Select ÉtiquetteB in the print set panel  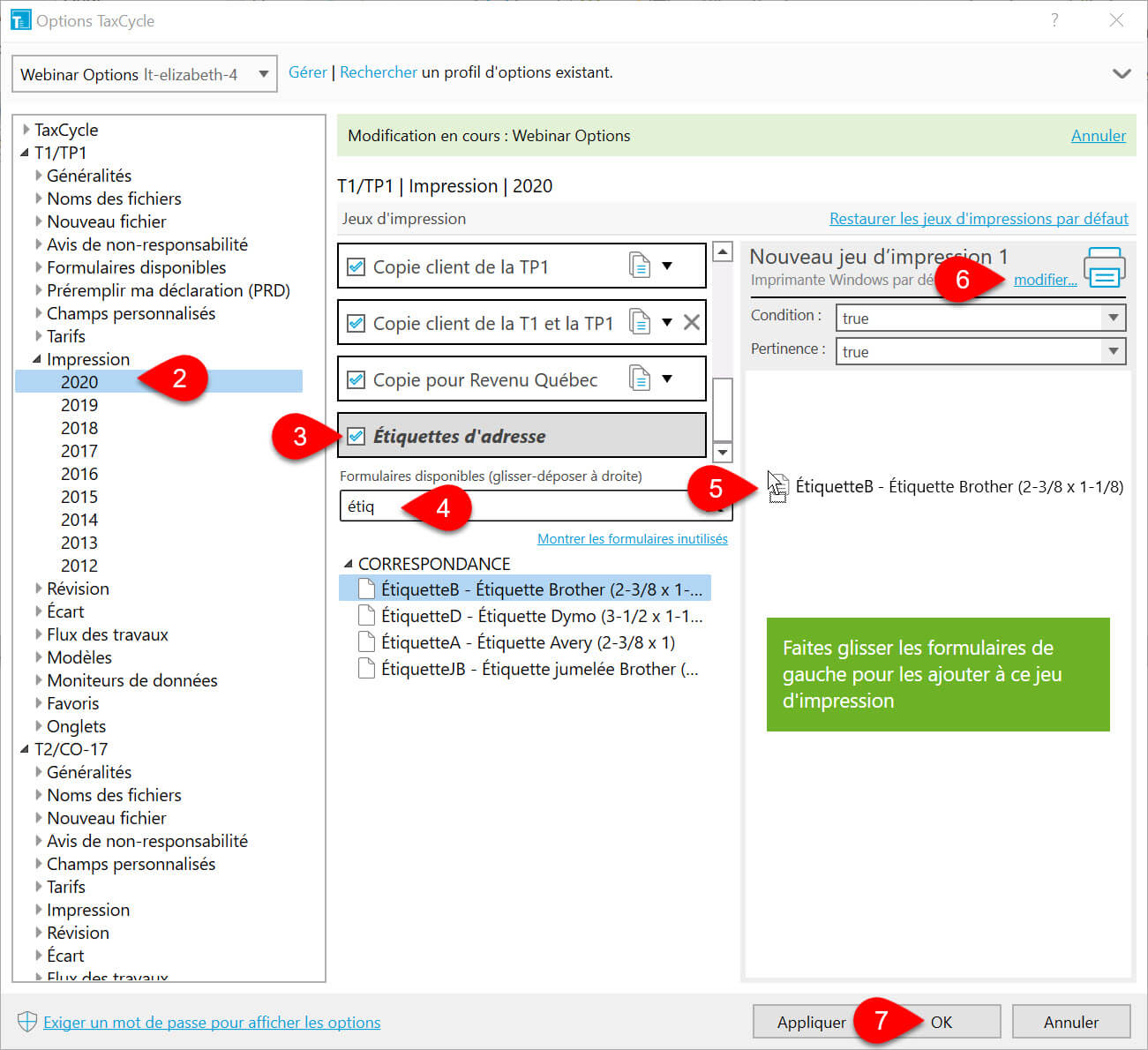959,486
